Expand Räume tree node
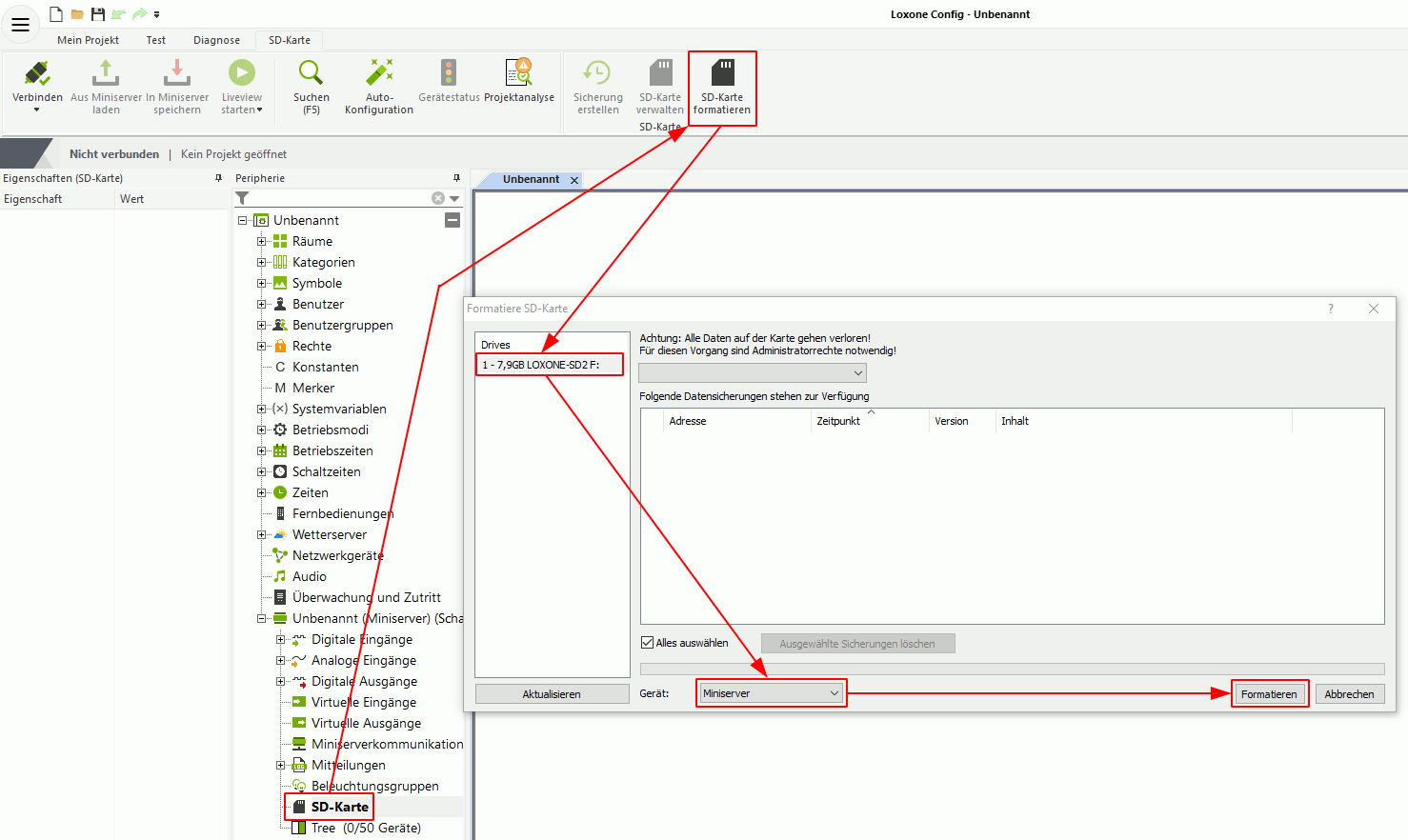Image resolution: width=1408 pixels, height=840 pixels. pos(261,241)
